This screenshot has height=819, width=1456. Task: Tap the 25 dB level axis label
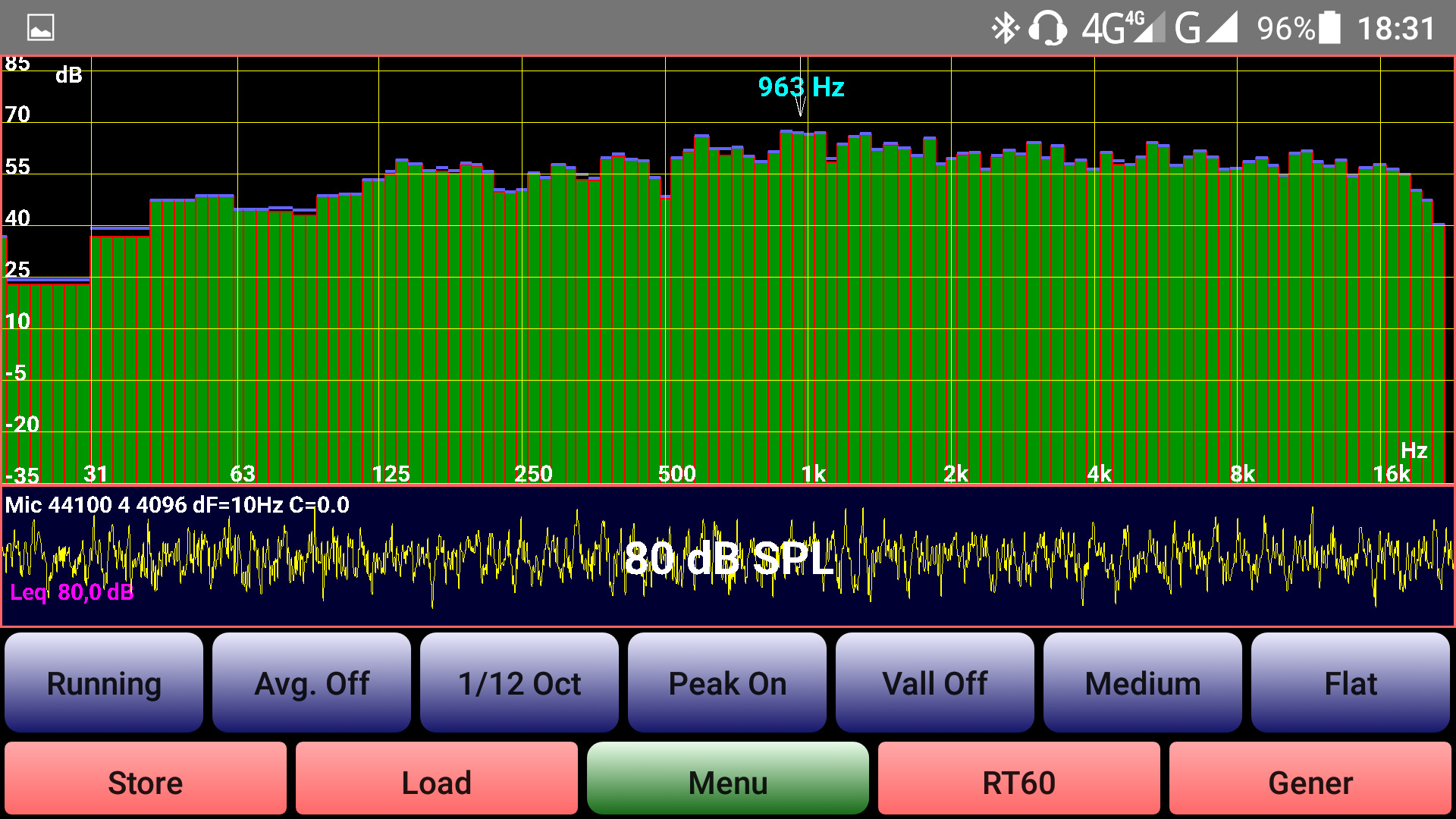click(x=17, y=269)
